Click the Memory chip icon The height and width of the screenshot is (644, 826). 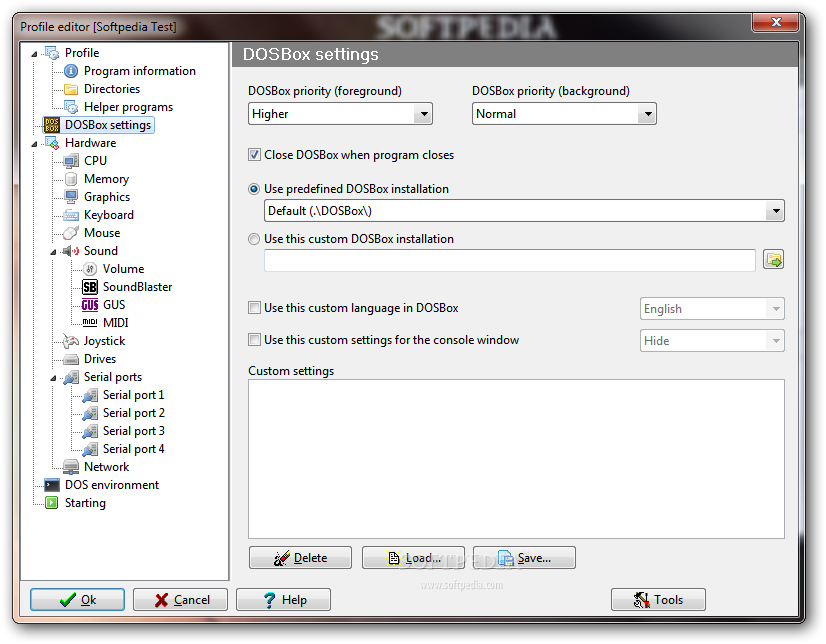tap(71, 179)
